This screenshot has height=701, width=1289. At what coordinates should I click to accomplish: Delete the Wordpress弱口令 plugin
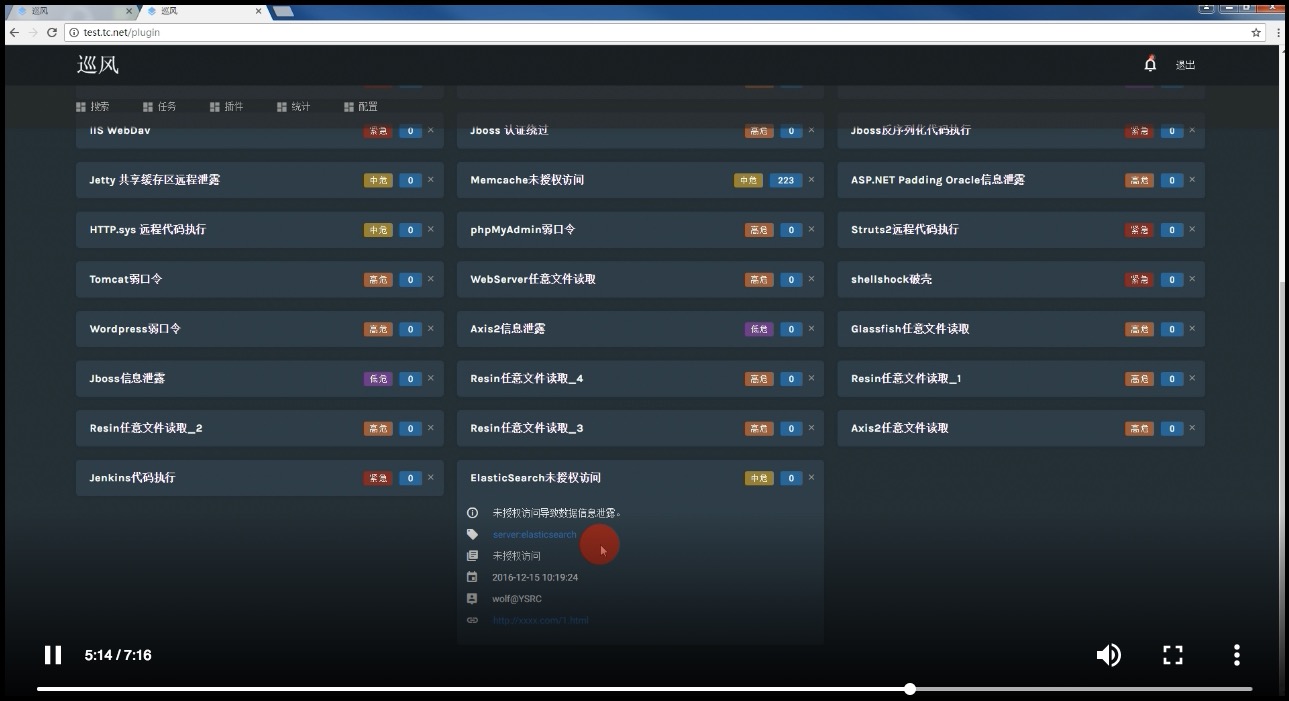(431, 329)
